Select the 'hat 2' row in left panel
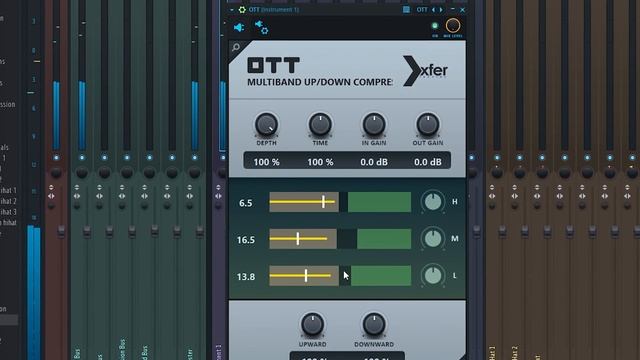This screenshot has width=640, height=360. pyautogui.click(x=8, y=201)
